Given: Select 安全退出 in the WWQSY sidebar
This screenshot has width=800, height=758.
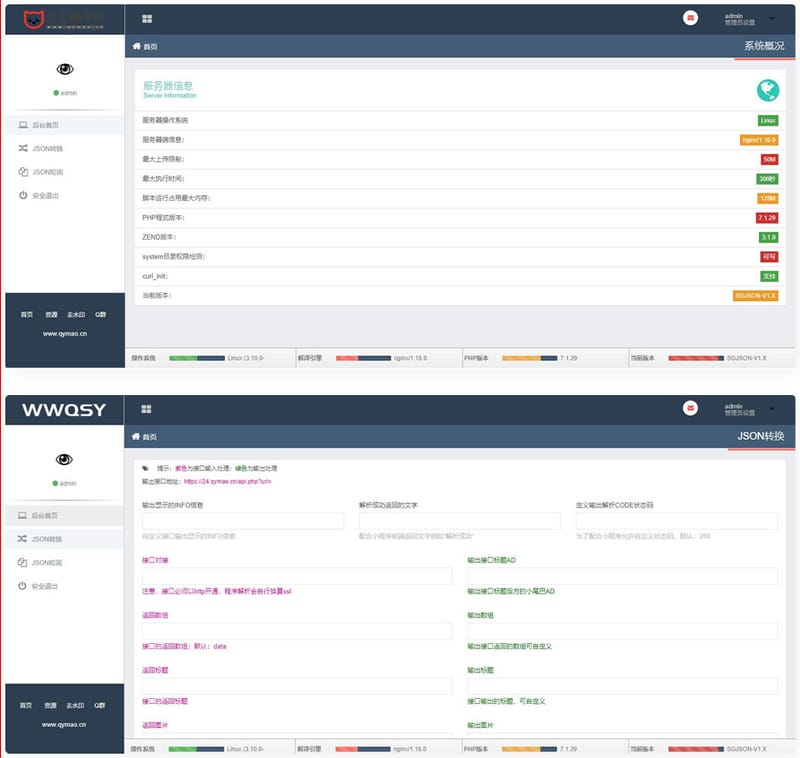Looking at the screenshot, I should 46,586.
